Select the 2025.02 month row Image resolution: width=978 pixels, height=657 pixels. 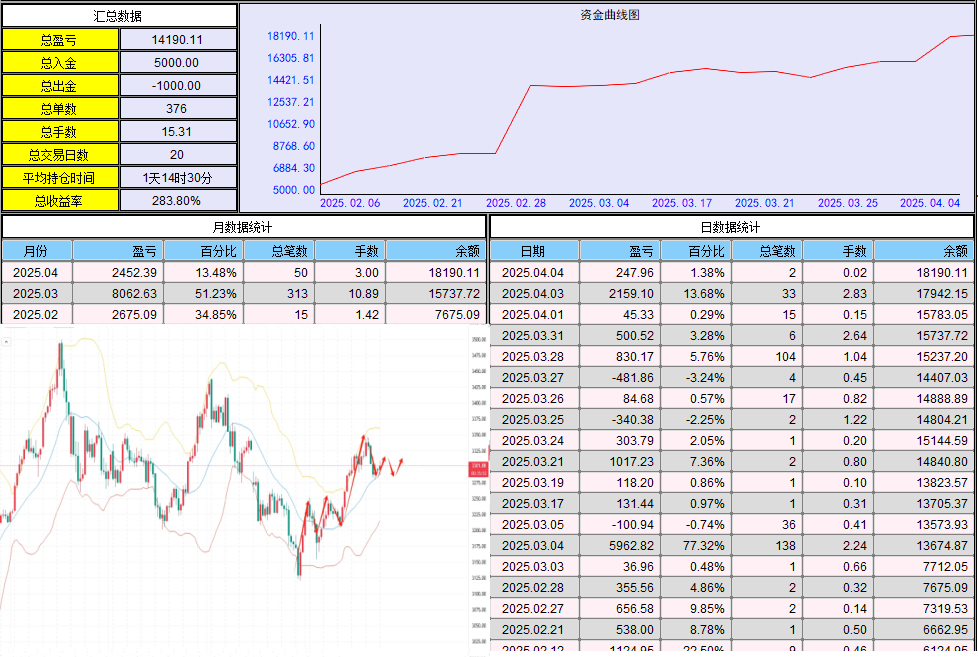click(243, 314)
